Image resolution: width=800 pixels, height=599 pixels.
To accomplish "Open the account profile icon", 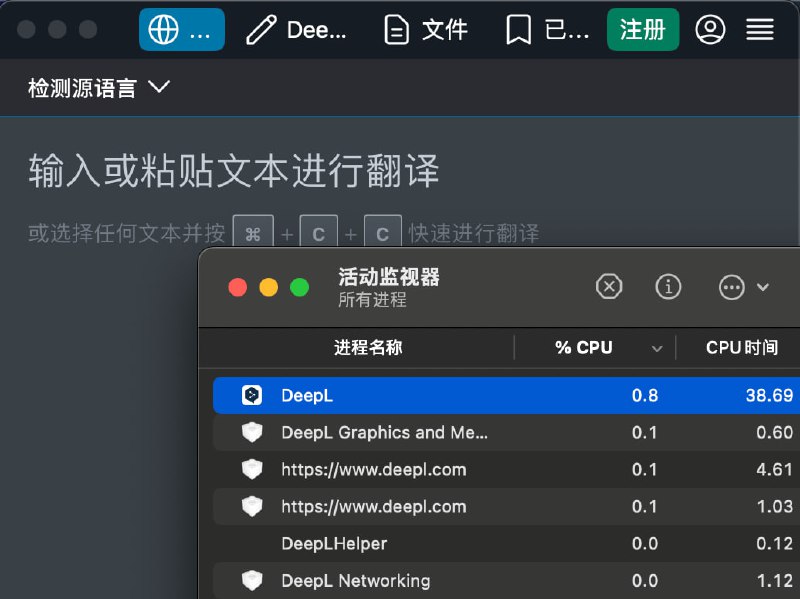I will (710, 30).
